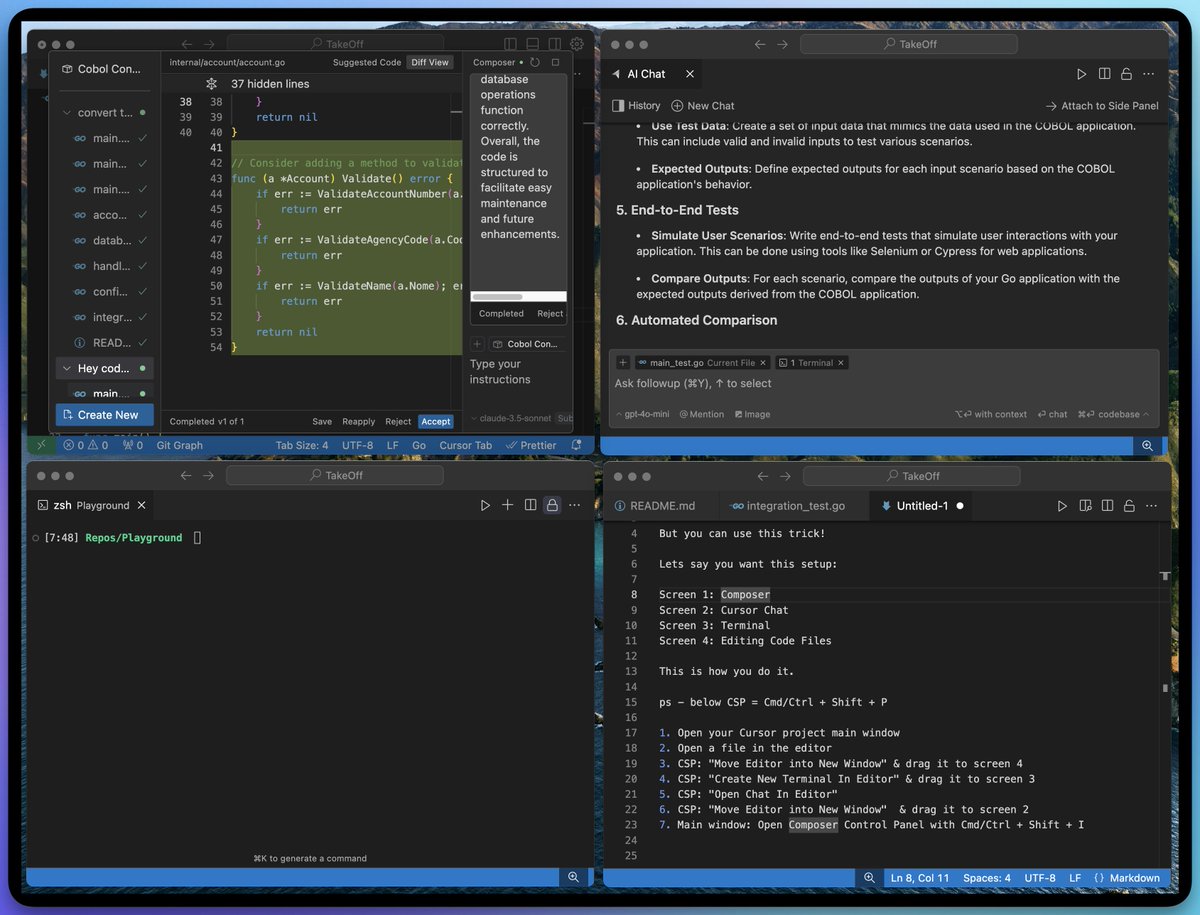Click the square maximize icon beside Composer label
1200x915 pixels.
tap(556, 62)
